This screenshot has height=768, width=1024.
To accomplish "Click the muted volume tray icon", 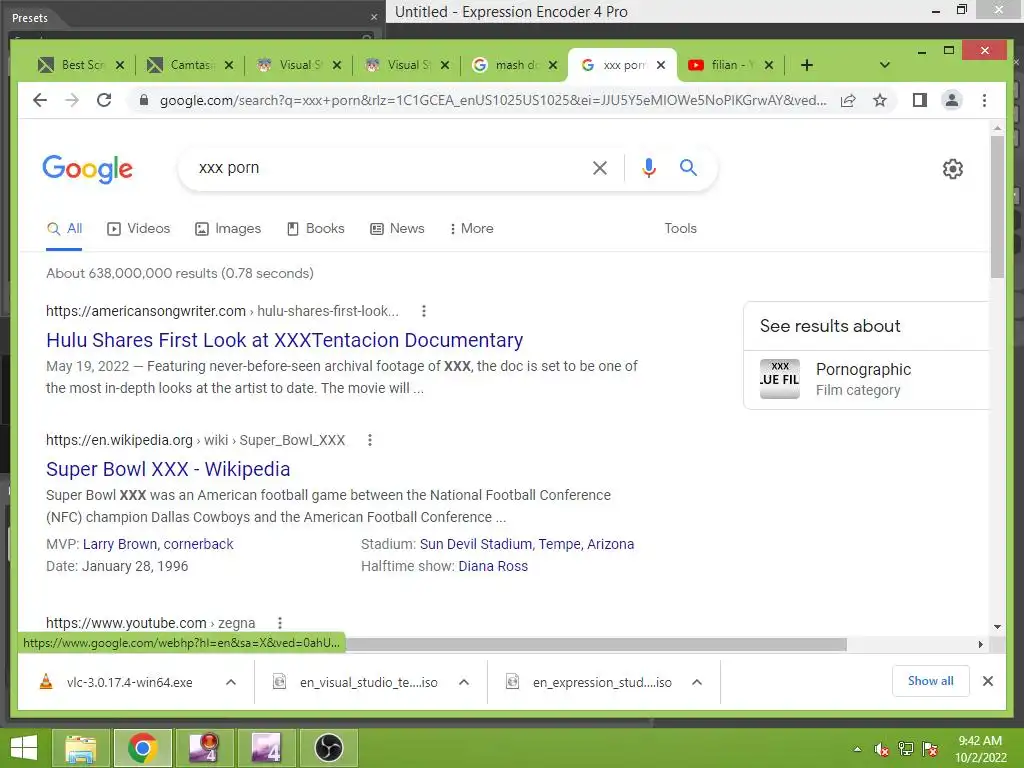I will tap(881, 749).
